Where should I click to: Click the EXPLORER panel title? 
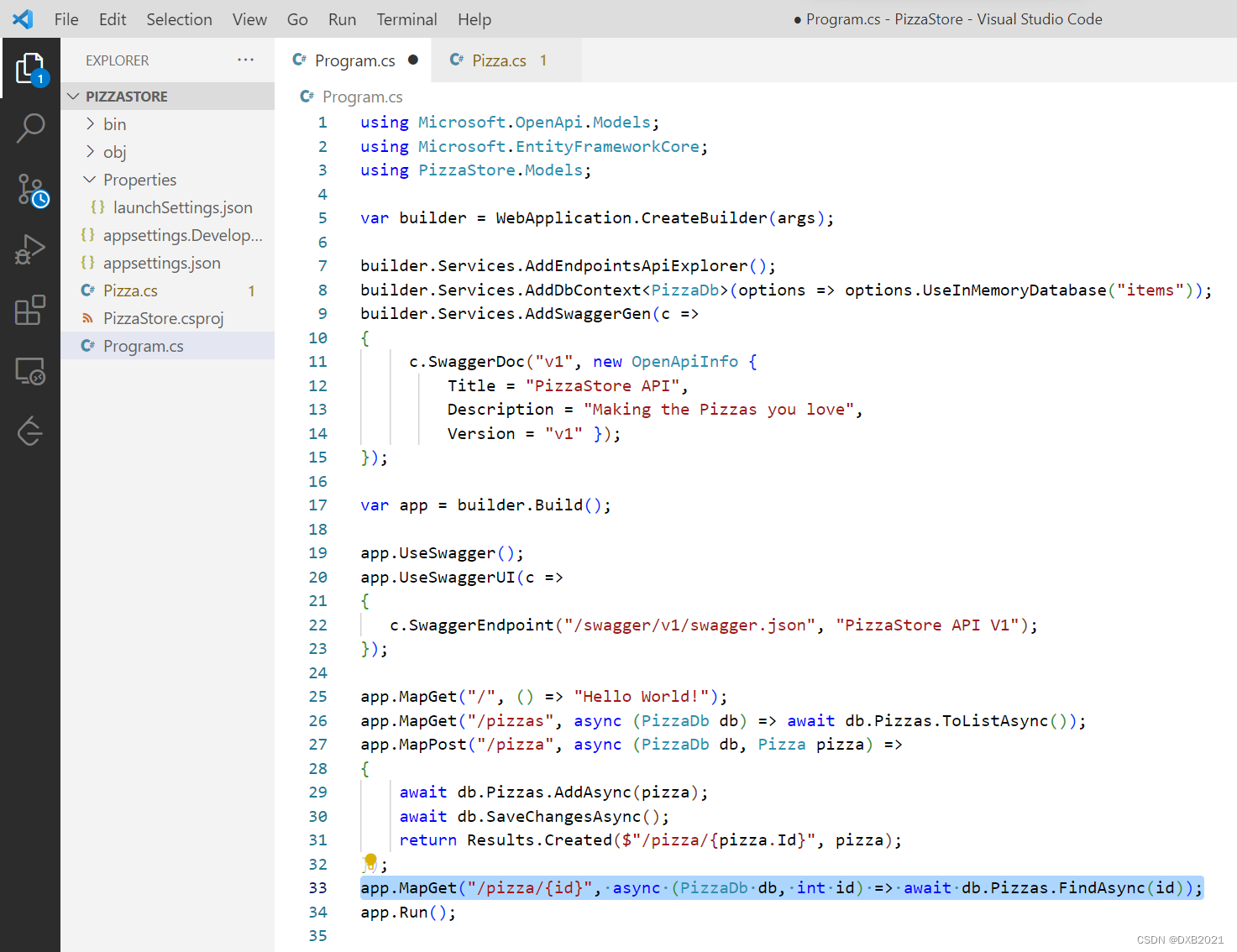coord(118,60)
